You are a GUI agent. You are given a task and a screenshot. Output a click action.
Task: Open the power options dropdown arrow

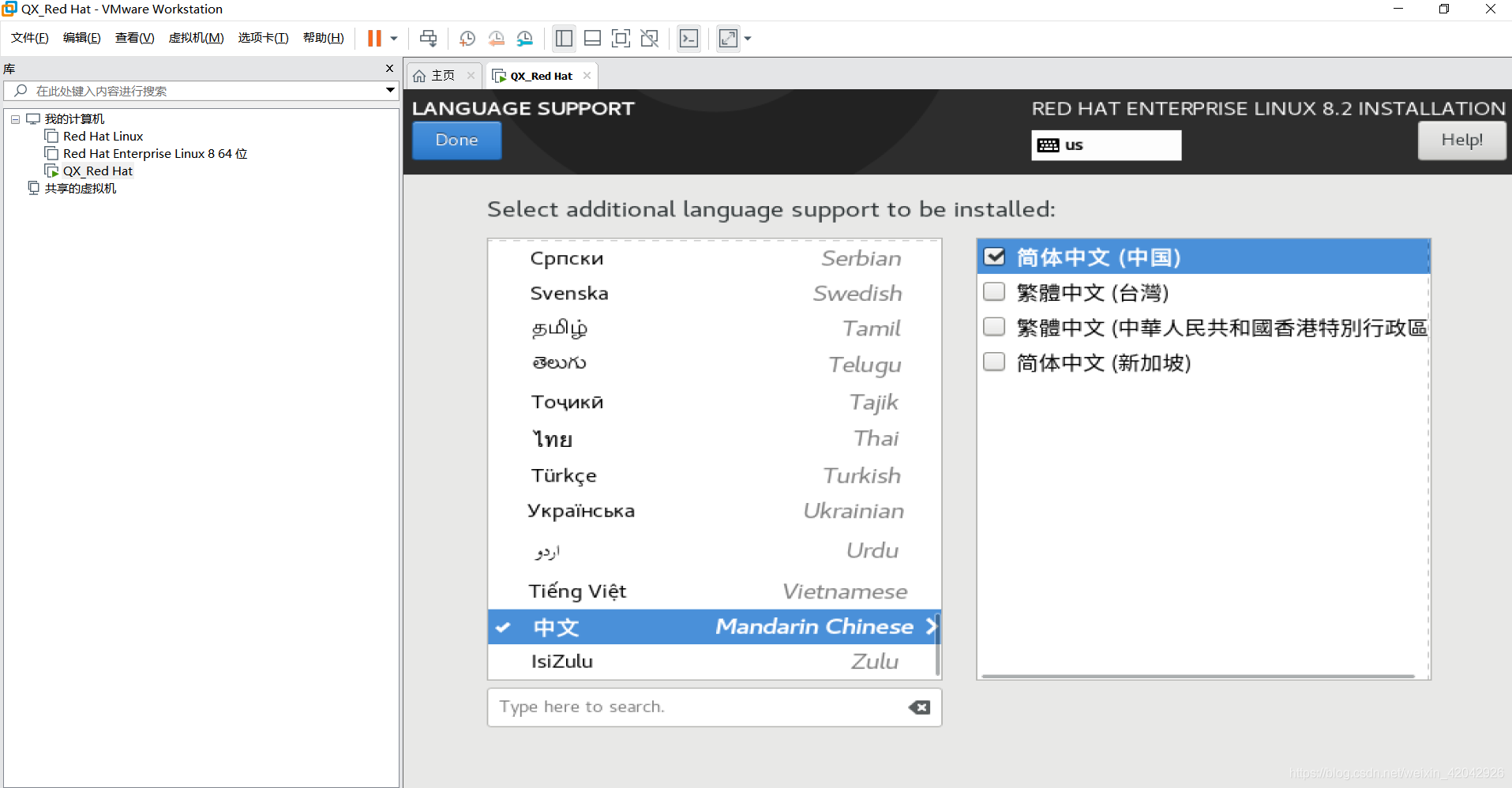point(394,38)
